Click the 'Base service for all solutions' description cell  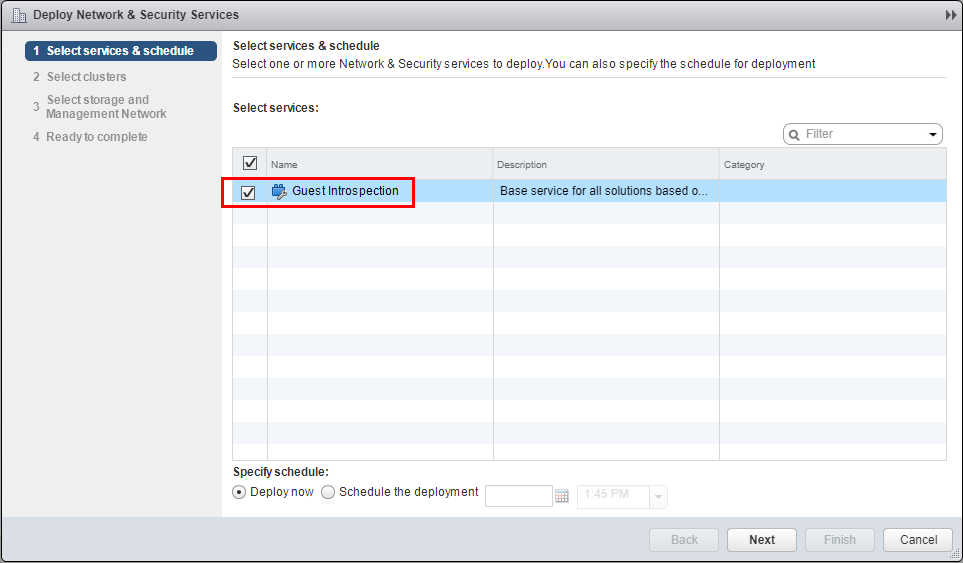click(604, 191)
